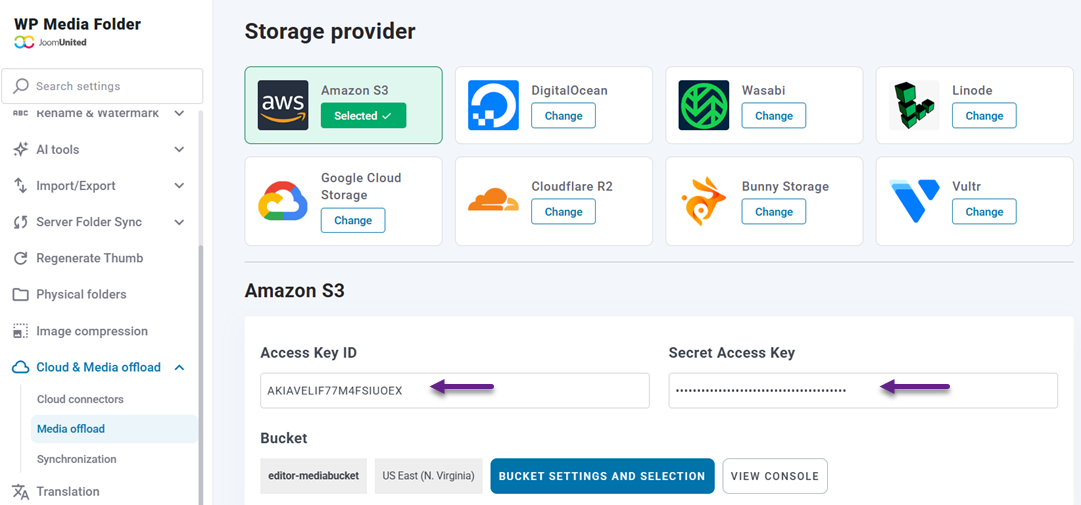1081x505 pixels.
Task: Click the search magnifier icon
Action: [21, 86]
